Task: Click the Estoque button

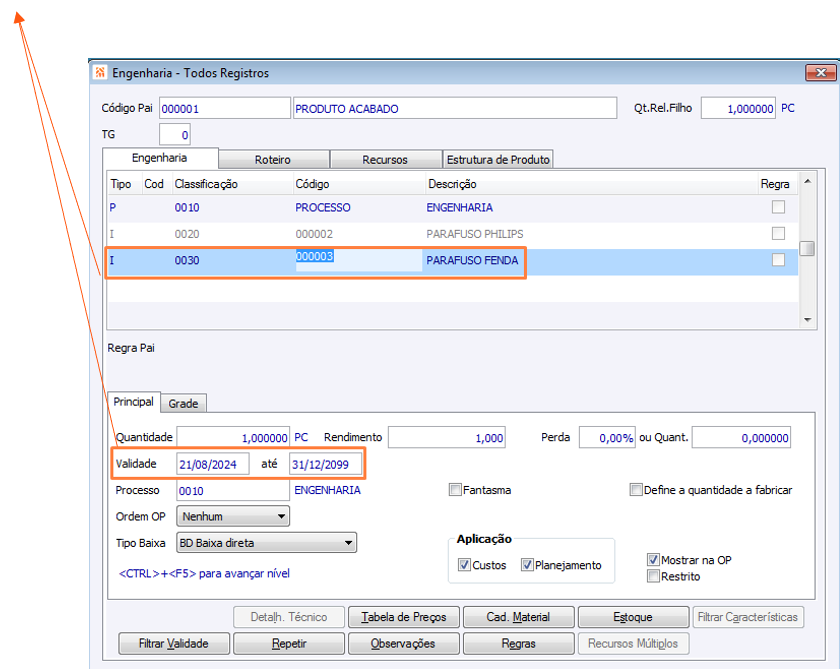Action: (633, 617)
